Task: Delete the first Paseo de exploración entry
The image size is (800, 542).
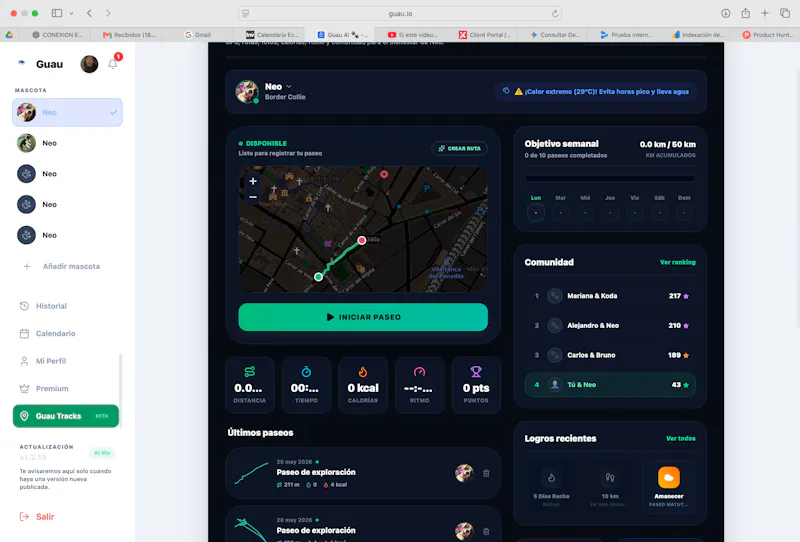Action: [x=486, y=473]
